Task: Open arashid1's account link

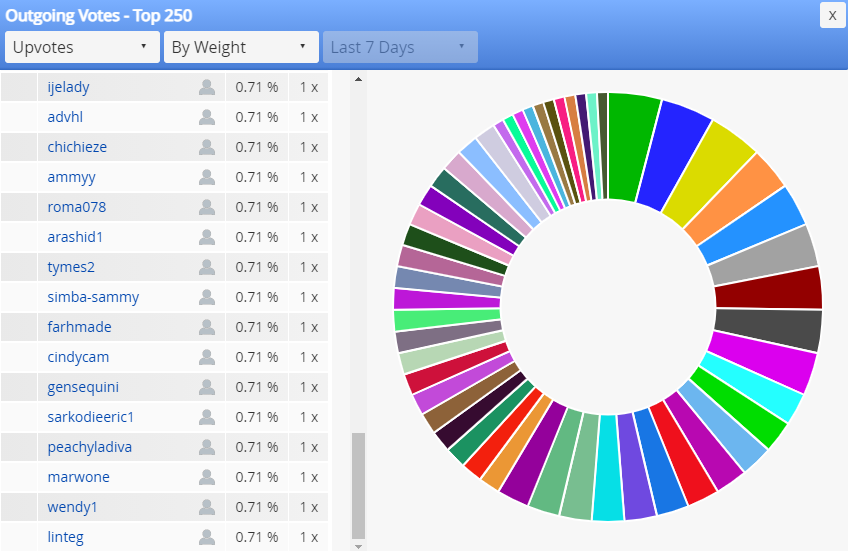Action: [x=75, y=237]
